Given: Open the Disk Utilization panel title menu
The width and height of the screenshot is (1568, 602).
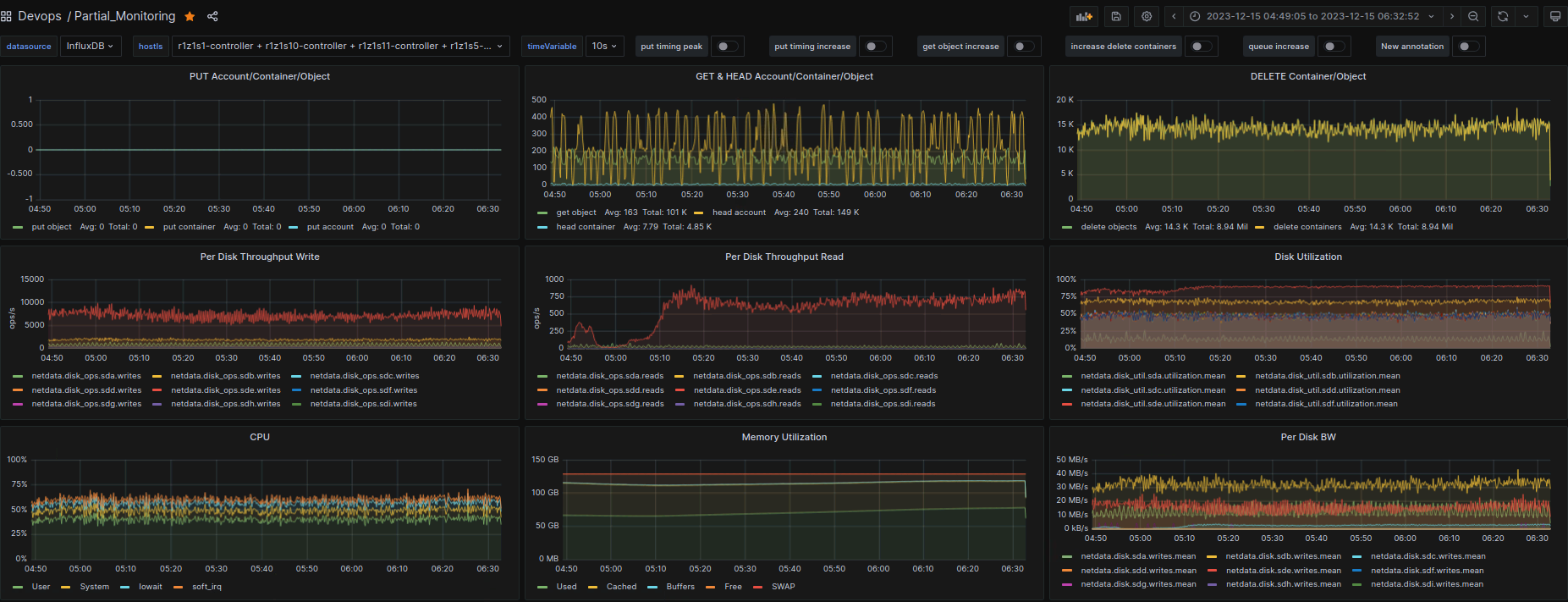Looking at the screenshot, I should 1307,257.
